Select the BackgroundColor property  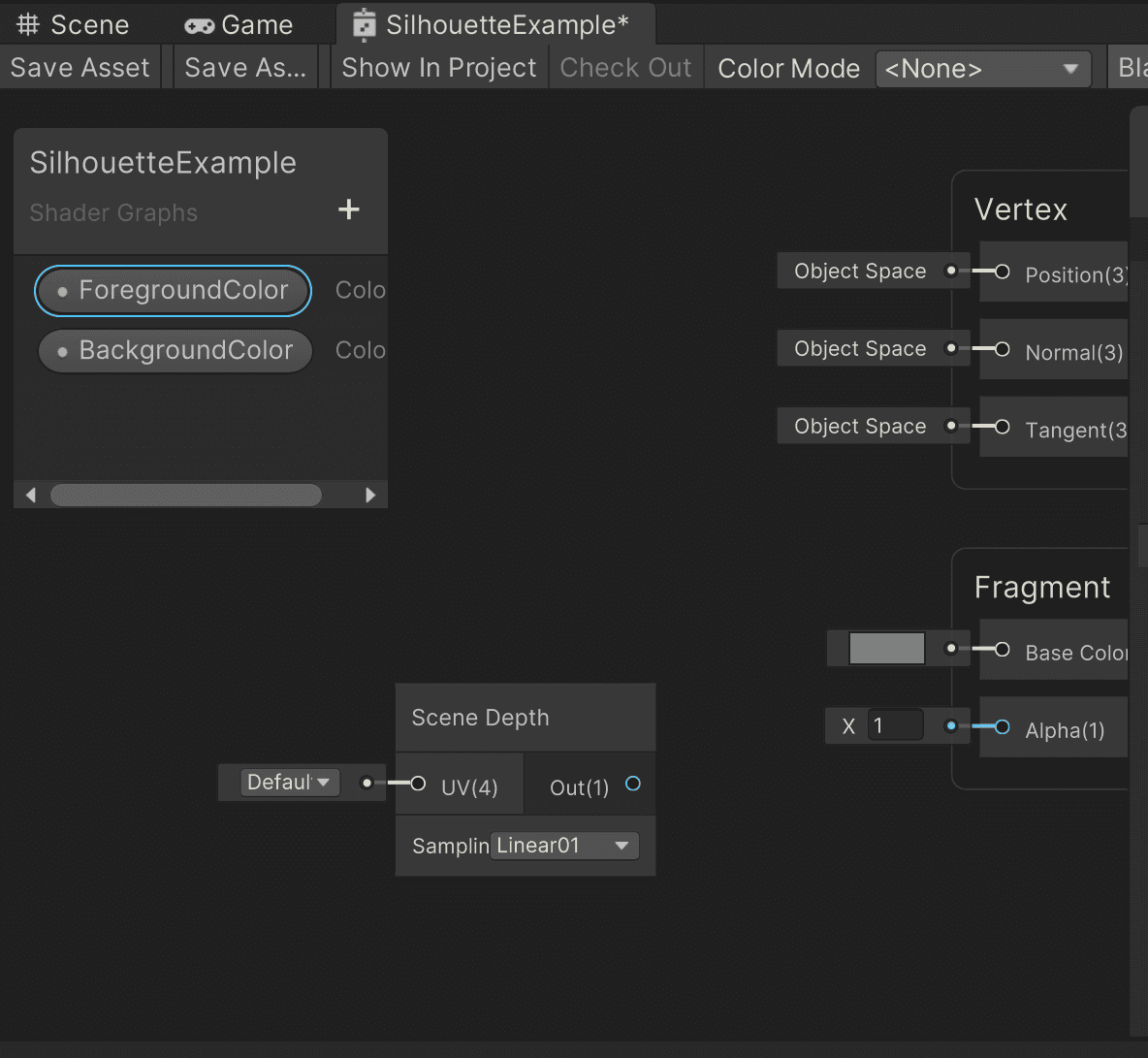click(175, 351)
